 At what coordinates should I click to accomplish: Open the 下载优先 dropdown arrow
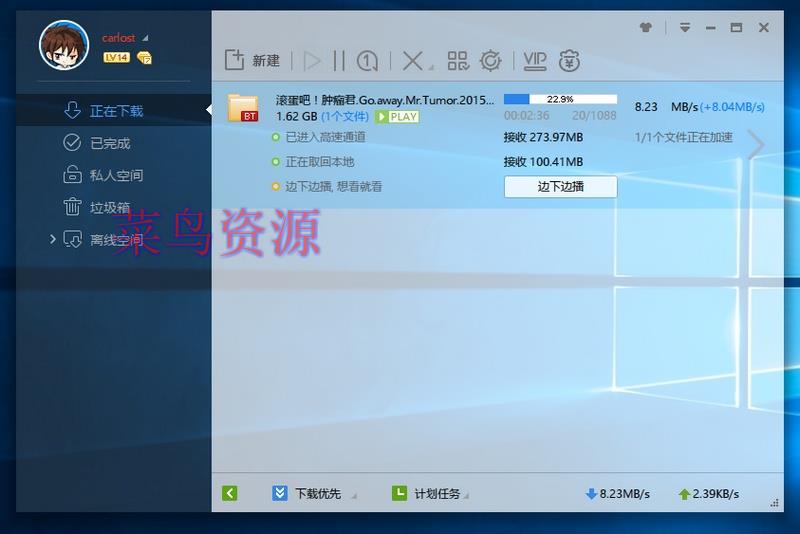[354, 495]
